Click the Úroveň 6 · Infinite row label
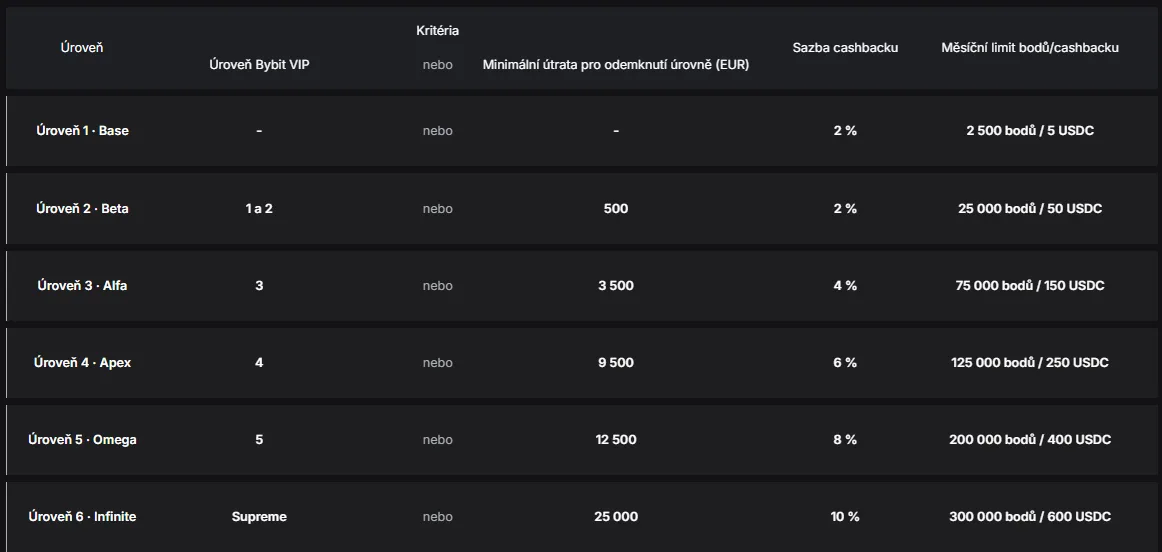 pos(82,516)
